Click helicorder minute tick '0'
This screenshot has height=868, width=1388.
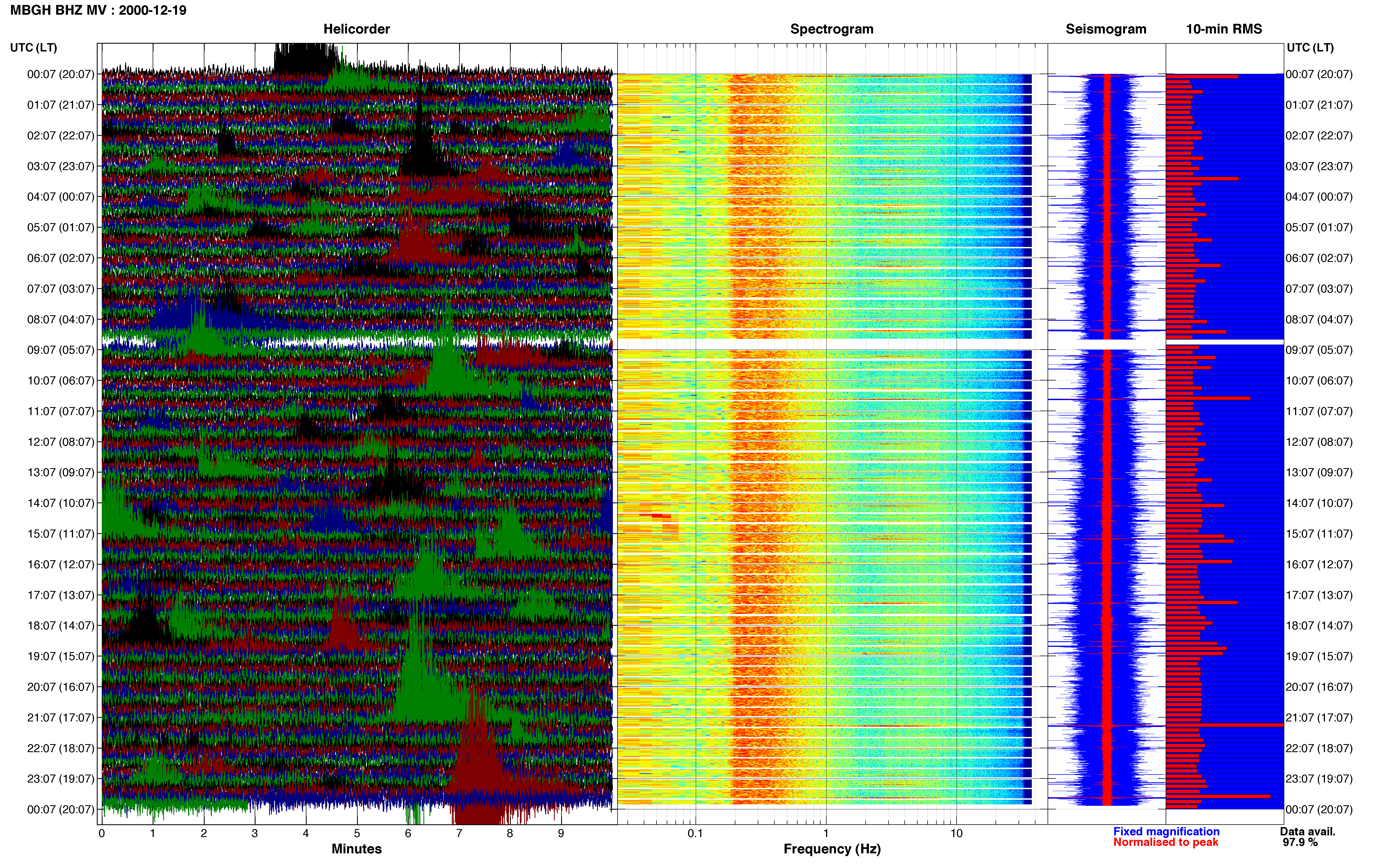tap(101, 833)
